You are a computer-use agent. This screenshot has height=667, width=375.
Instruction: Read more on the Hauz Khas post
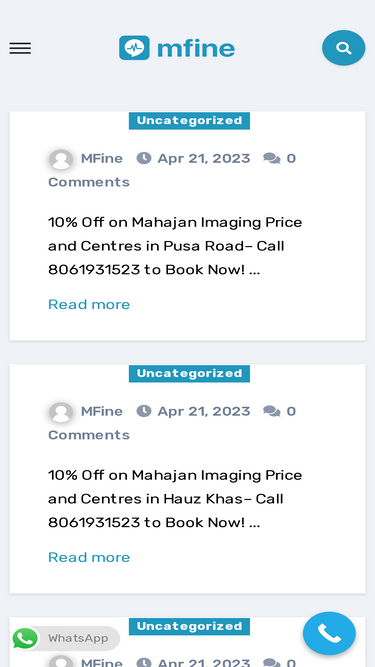tap(89, 557)
